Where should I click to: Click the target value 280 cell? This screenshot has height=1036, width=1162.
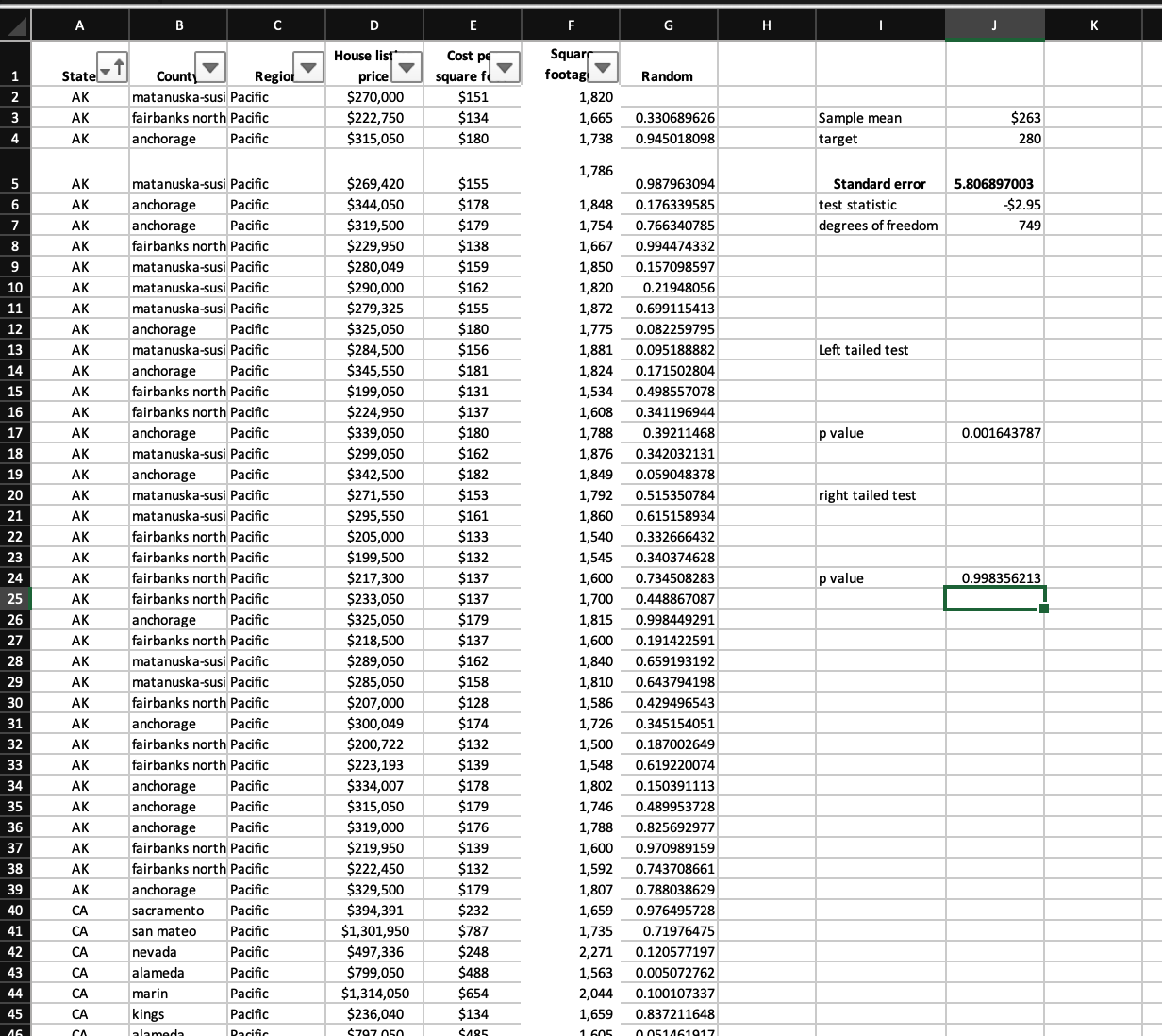[x=994, y=138]
